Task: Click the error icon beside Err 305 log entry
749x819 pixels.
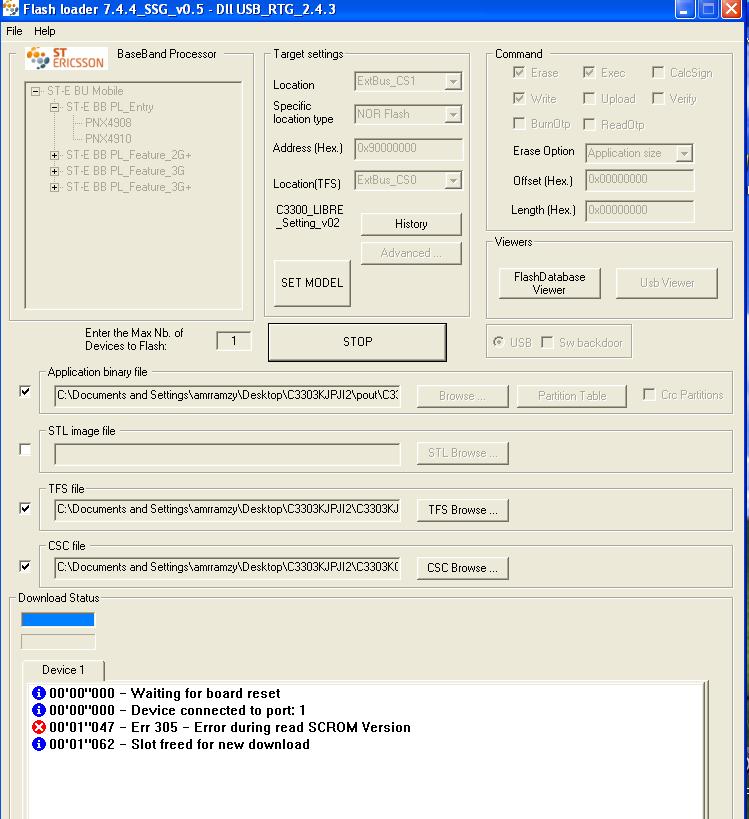Action: (x=39, y=727)
